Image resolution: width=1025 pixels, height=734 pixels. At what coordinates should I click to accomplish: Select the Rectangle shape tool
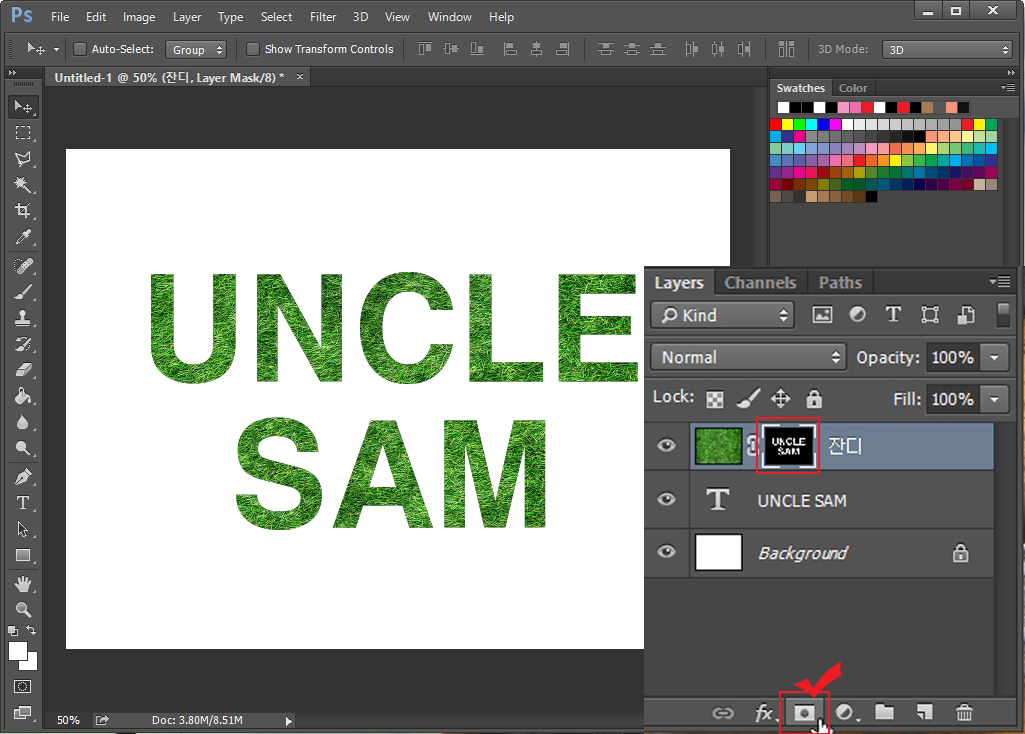click(23, 555)
